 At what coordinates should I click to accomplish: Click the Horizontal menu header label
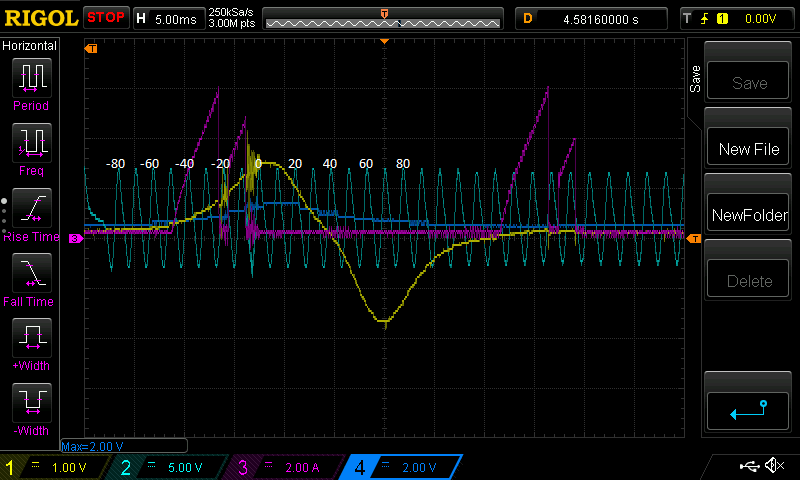29,45
